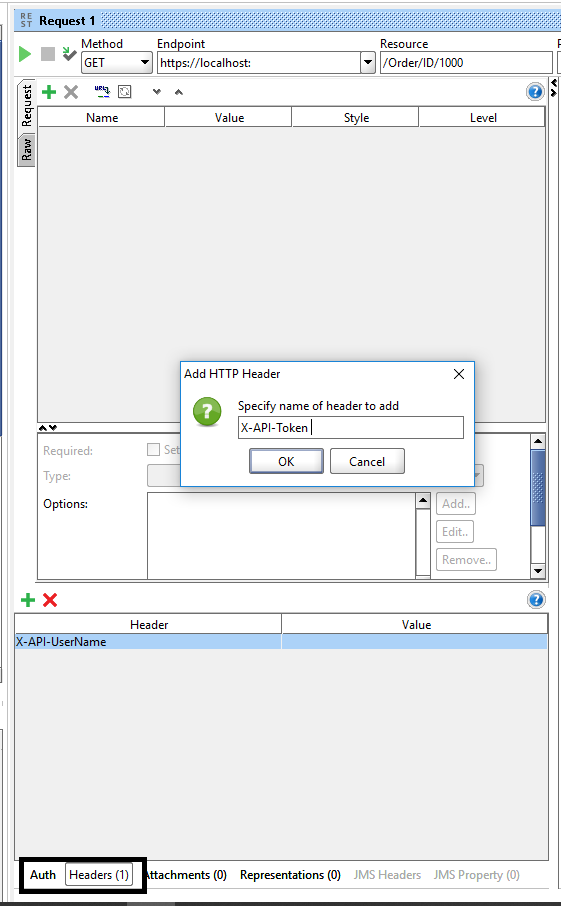The image size is (561, 906).
Task: Open the Representations (0) tab
Action: pos(290,875)
